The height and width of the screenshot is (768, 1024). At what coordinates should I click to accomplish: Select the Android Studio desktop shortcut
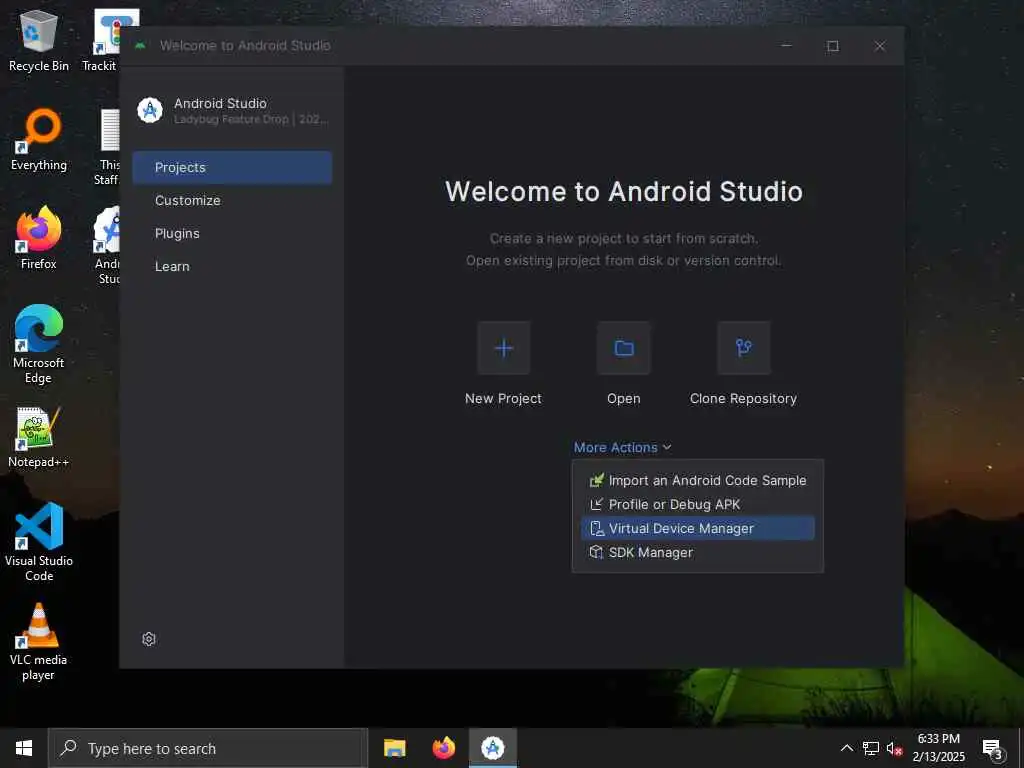coord(107,246)
